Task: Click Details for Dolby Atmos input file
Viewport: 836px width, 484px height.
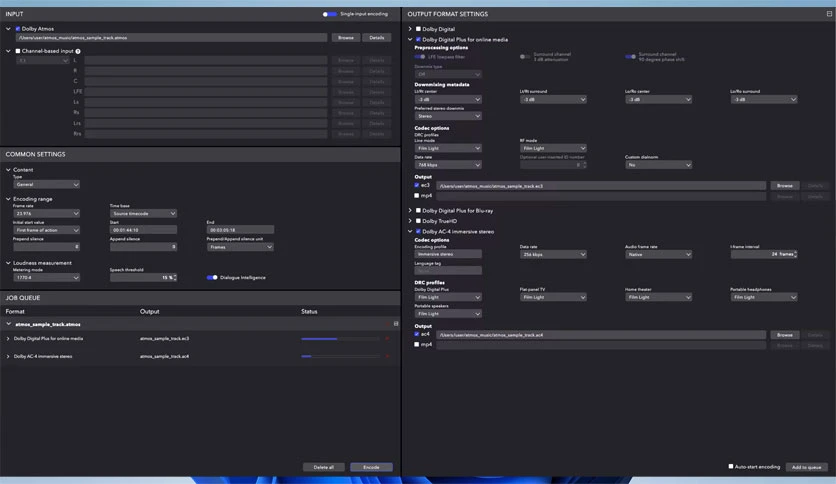Action: coord(376,37)
